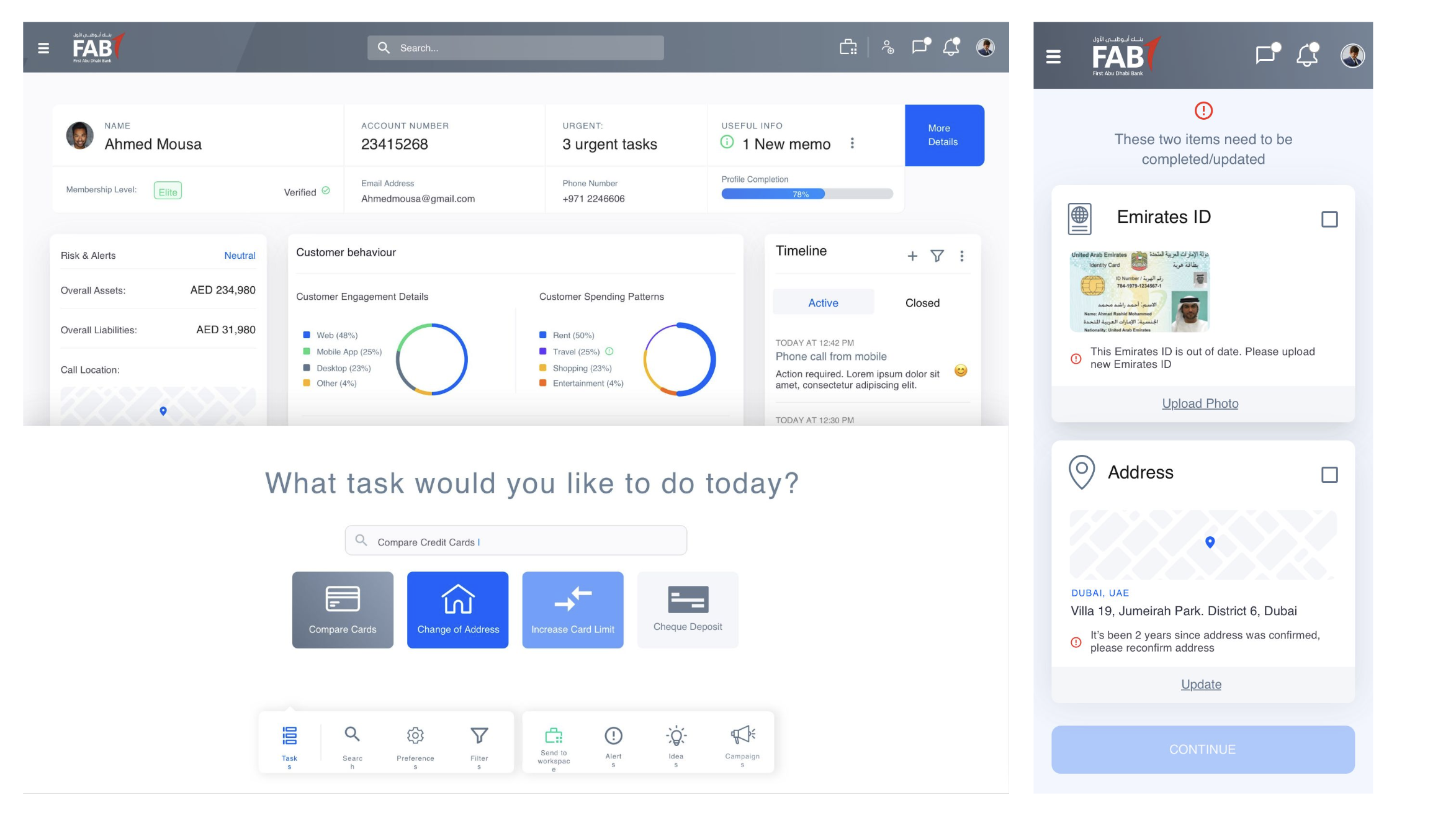Viewport: 1456px width, 813px height.
Task: Check the Address checkbox
Action: (1329, 475)
